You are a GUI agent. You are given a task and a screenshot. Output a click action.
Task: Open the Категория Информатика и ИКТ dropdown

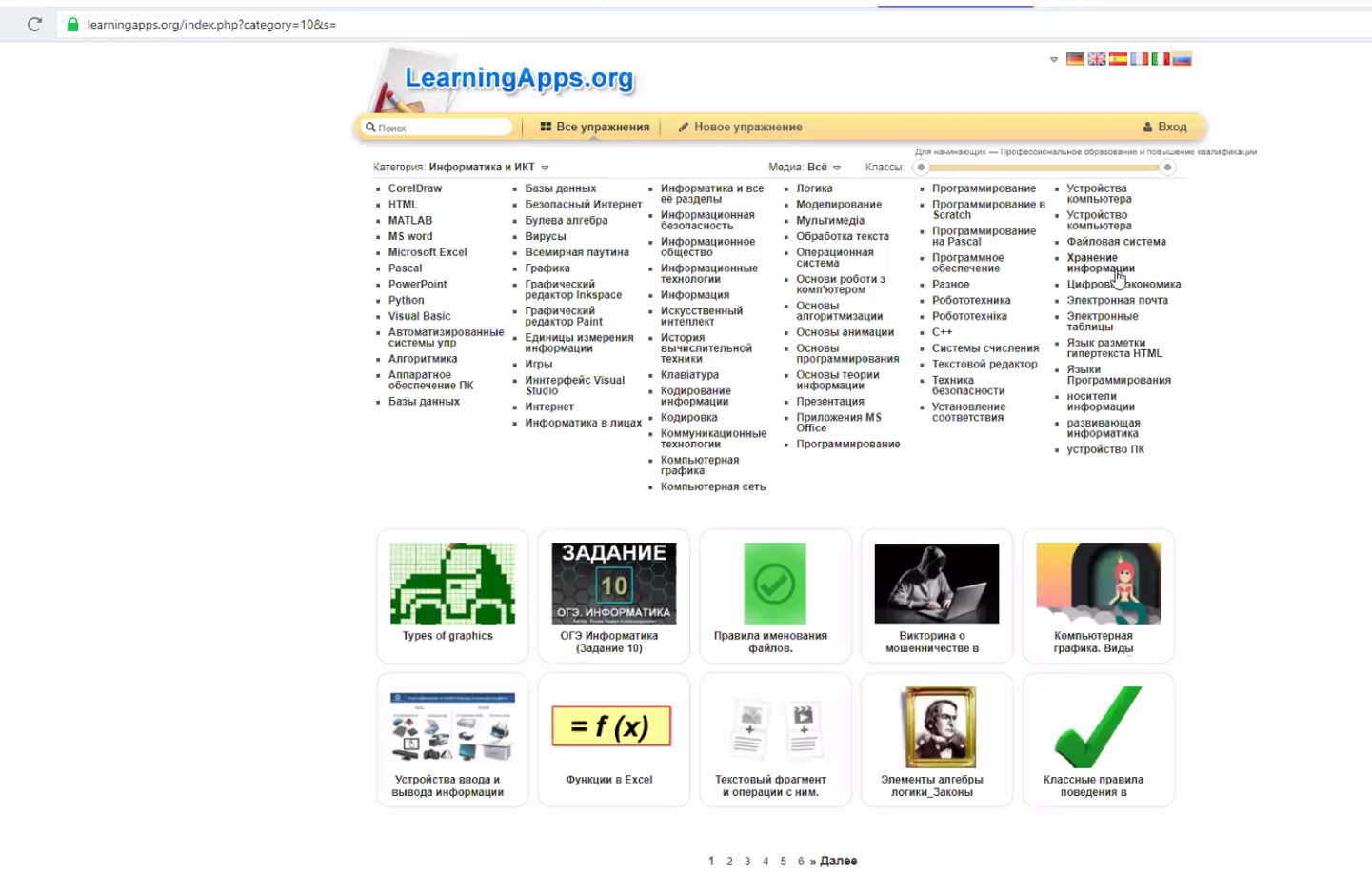[545, 168]
